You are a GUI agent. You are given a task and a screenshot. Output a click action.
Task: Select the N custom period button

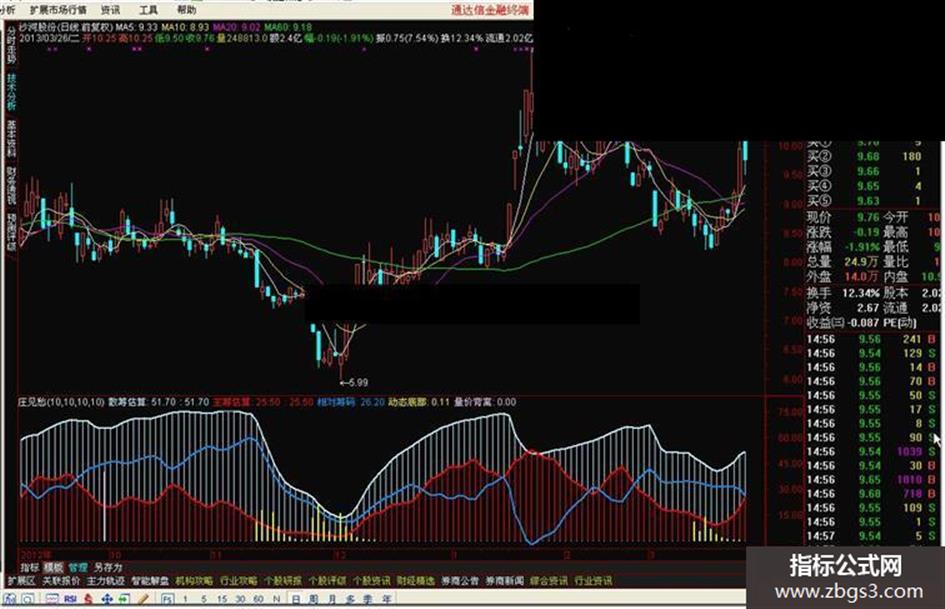pyautogui.click(x=277, y=599)
